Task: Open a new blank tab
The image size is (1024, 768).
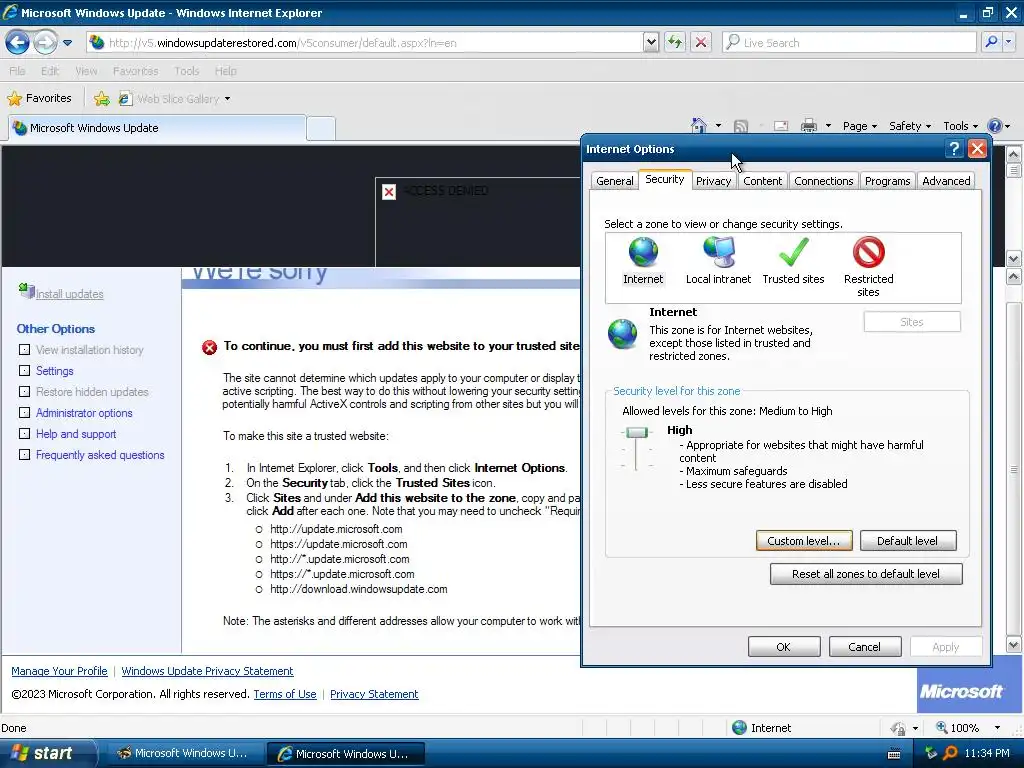Action: pyautogui.click(x=321, y=129)
